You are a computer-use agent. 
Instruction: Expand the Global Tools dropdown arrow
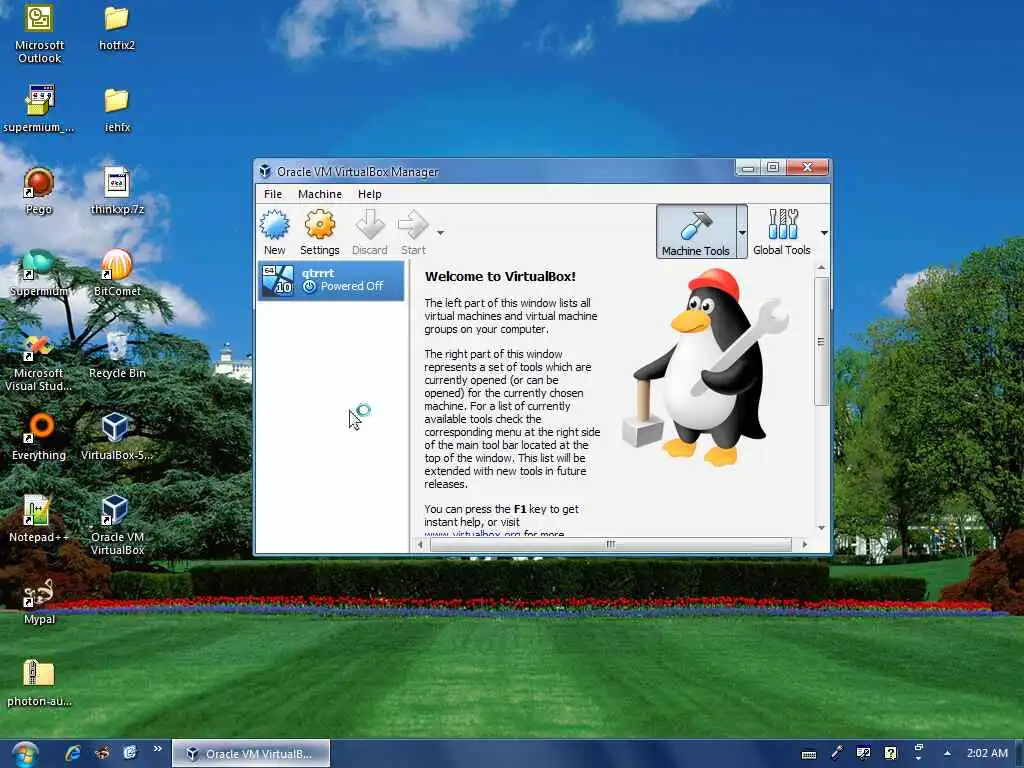point(824,232)
